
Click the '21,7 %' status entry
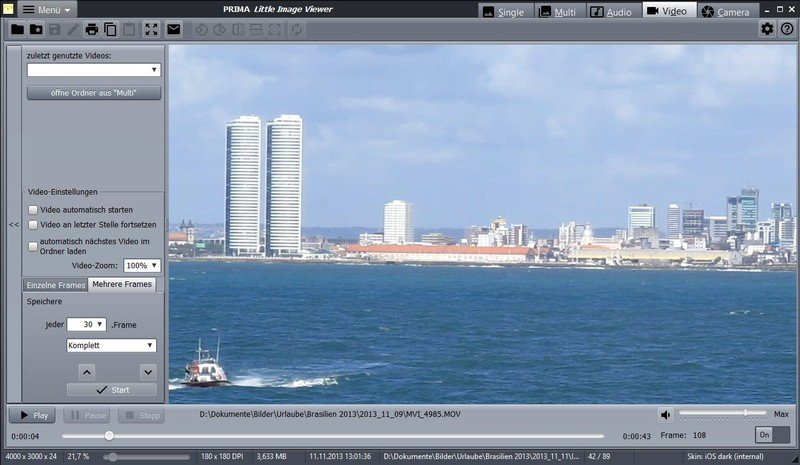tap(78, 456)
